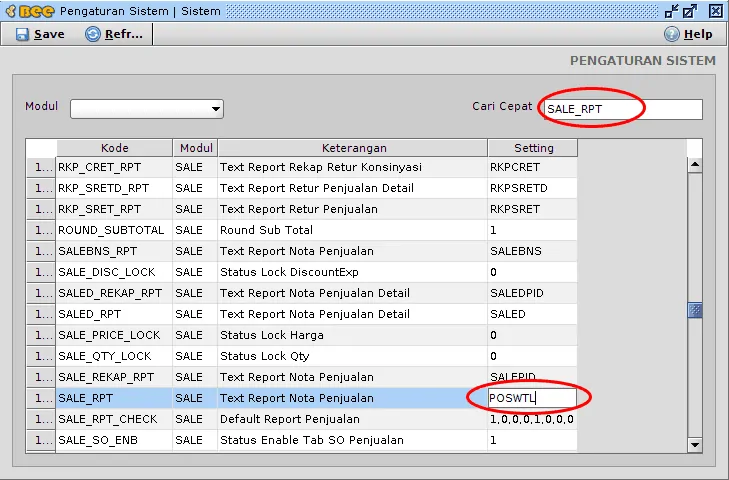Select the SALE_REKAP_RPT code cell
Viewport: 729px width, 480px height.
point(114,377)
